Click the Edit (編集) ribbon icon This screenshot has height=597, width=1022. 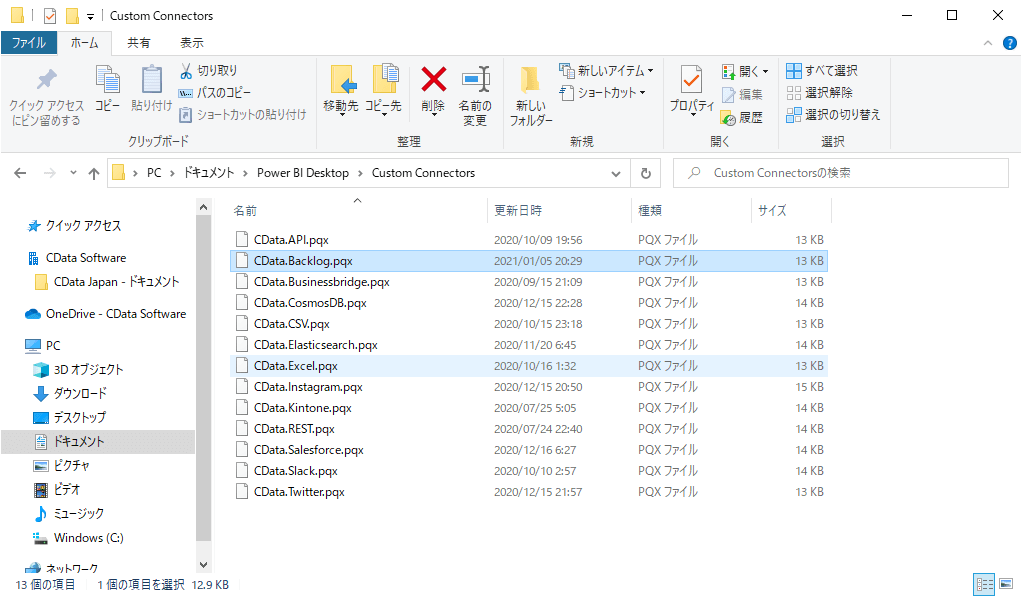pyautogui.click(x=729, y=95)
